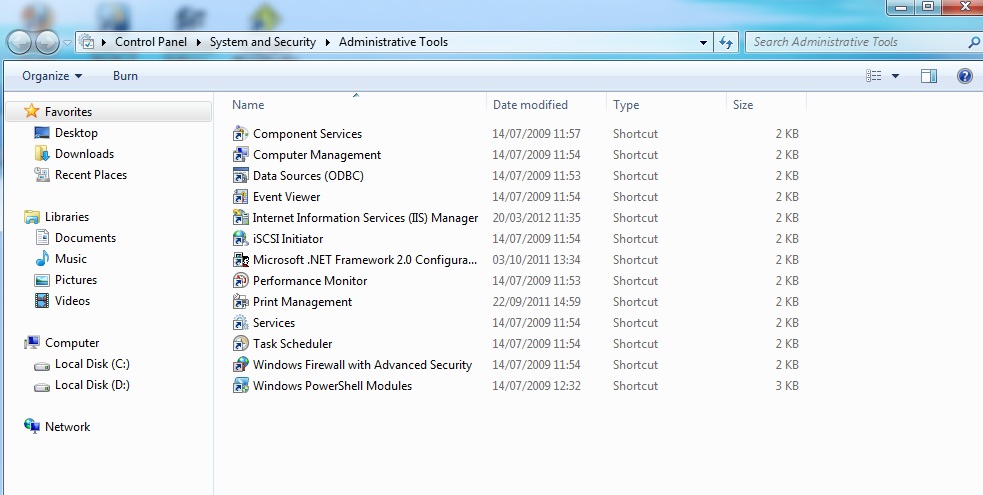
Task: Open the Organize dropdown menu
Action: (x=52, y=76)
